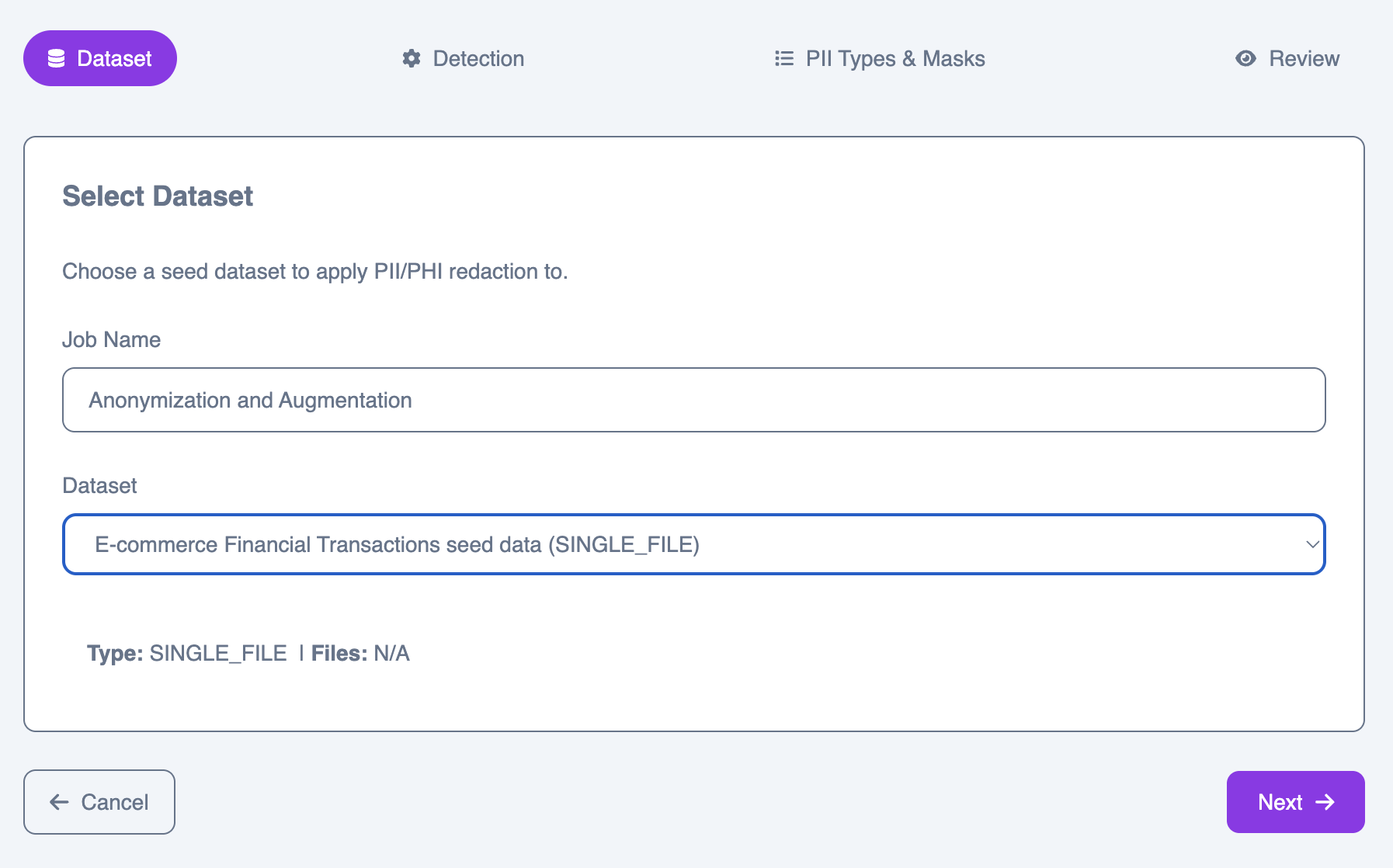The image size is (1393, 868).
Task: Jump to the Review step
Action: coord(1287,58)
